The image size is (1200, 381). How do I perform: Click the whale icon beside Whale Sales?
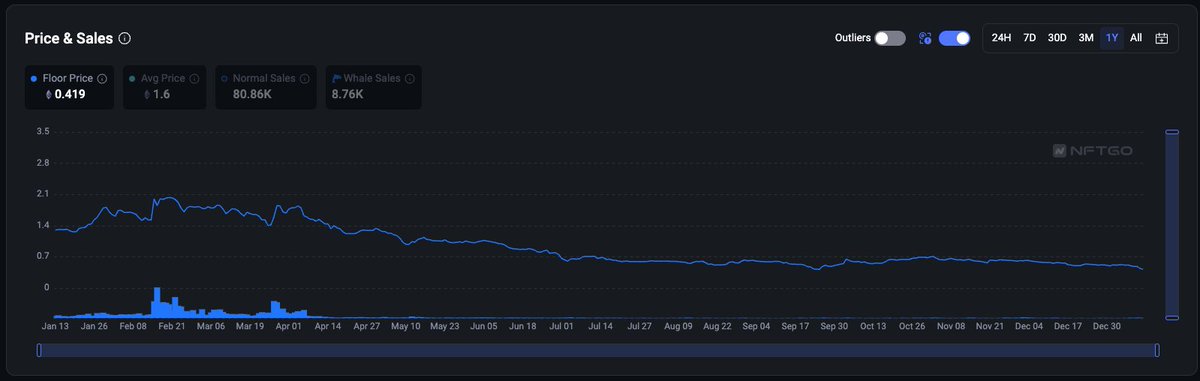pyautogui.click(x=336, y=77)
